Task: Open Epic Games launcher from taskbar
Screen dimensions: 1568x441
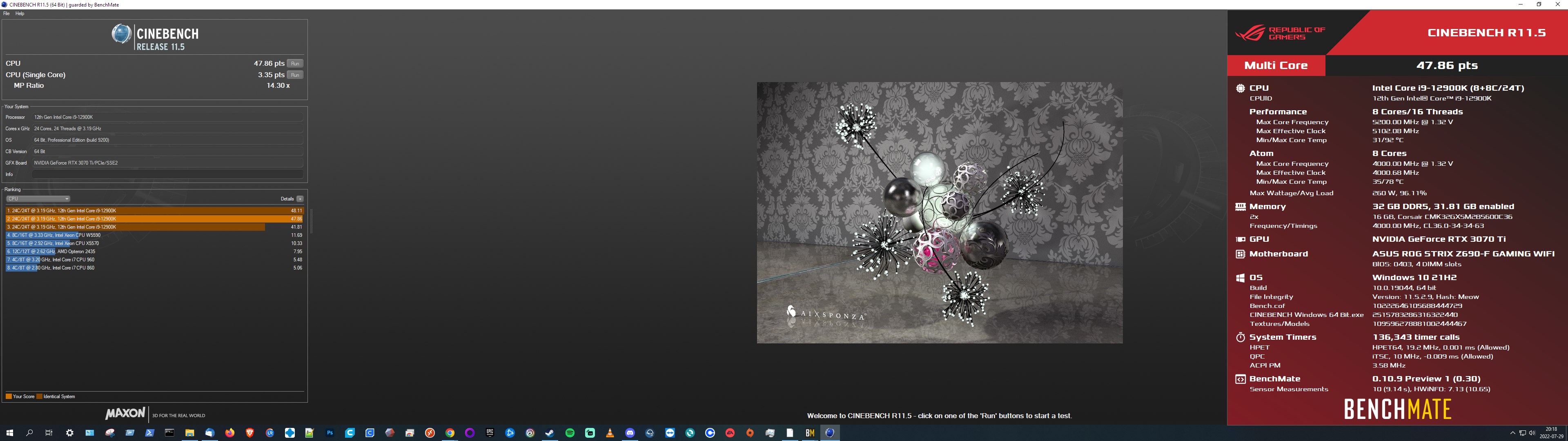Action: pos(490,433)
